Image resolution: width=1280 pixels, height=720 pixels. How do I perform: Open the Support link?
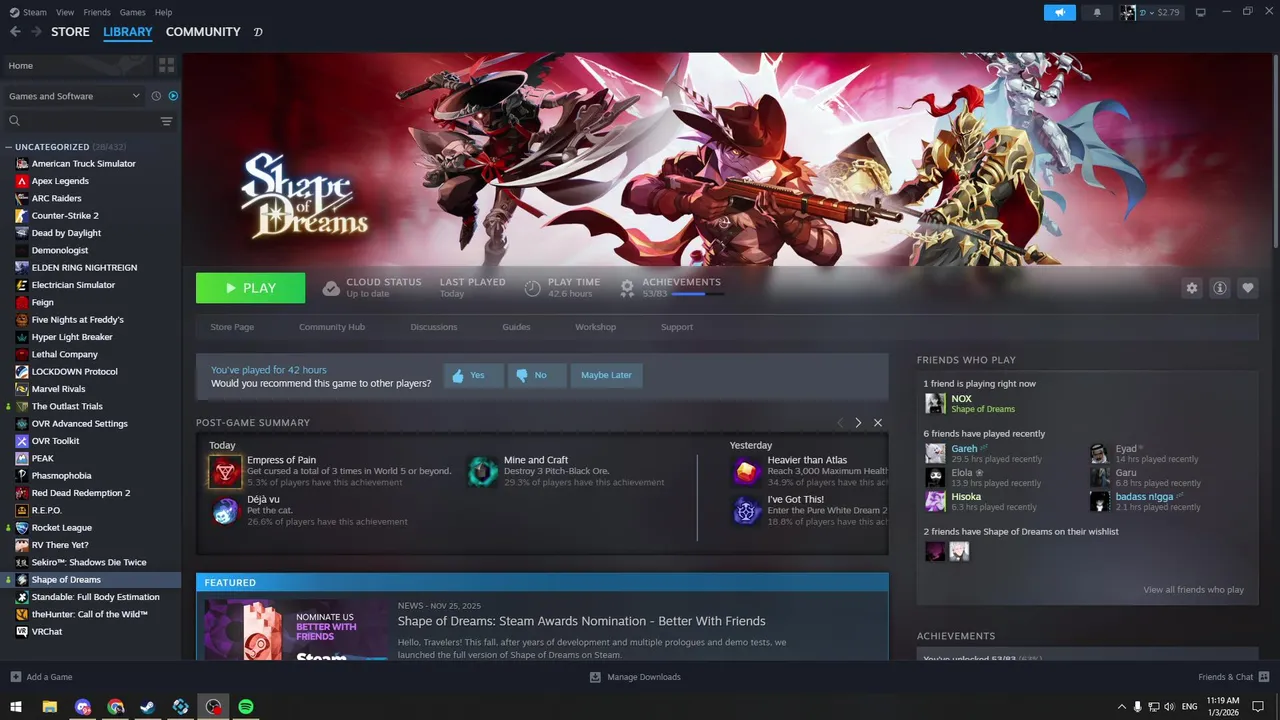pos(677,327)
